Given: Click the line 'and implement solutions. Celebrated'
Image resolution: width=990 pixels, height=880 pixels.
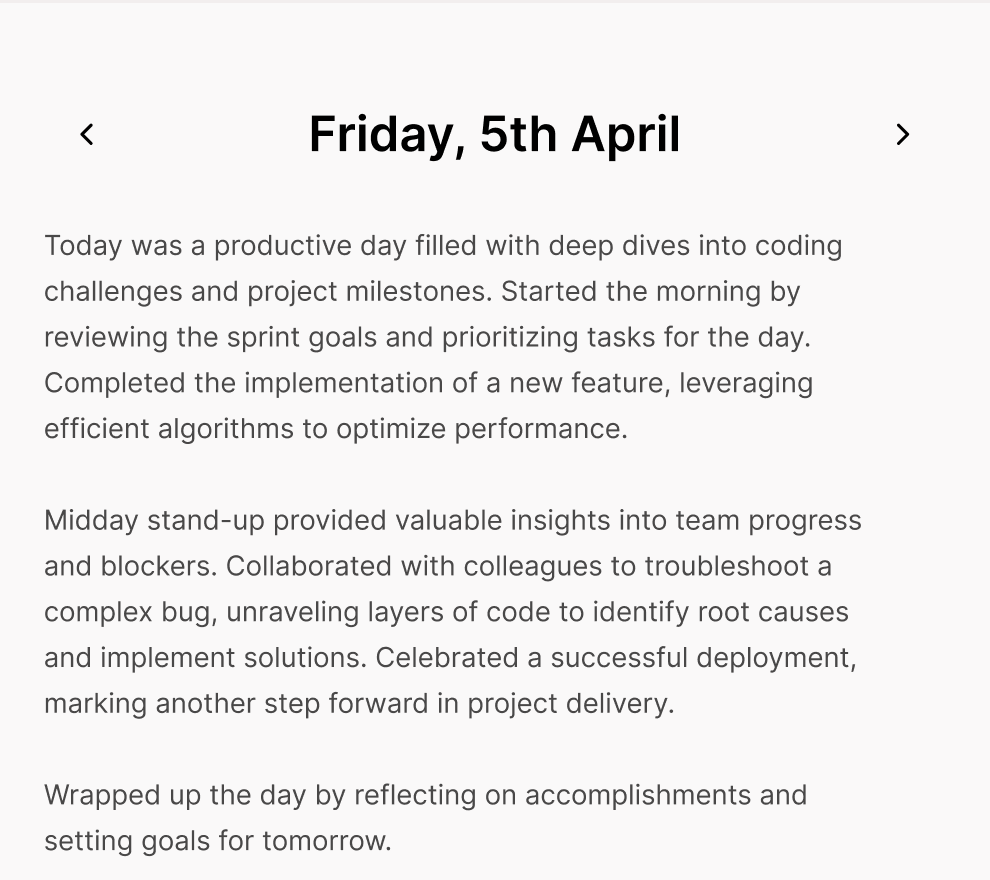Looking at the screenshot, I should tap(450, 658).
